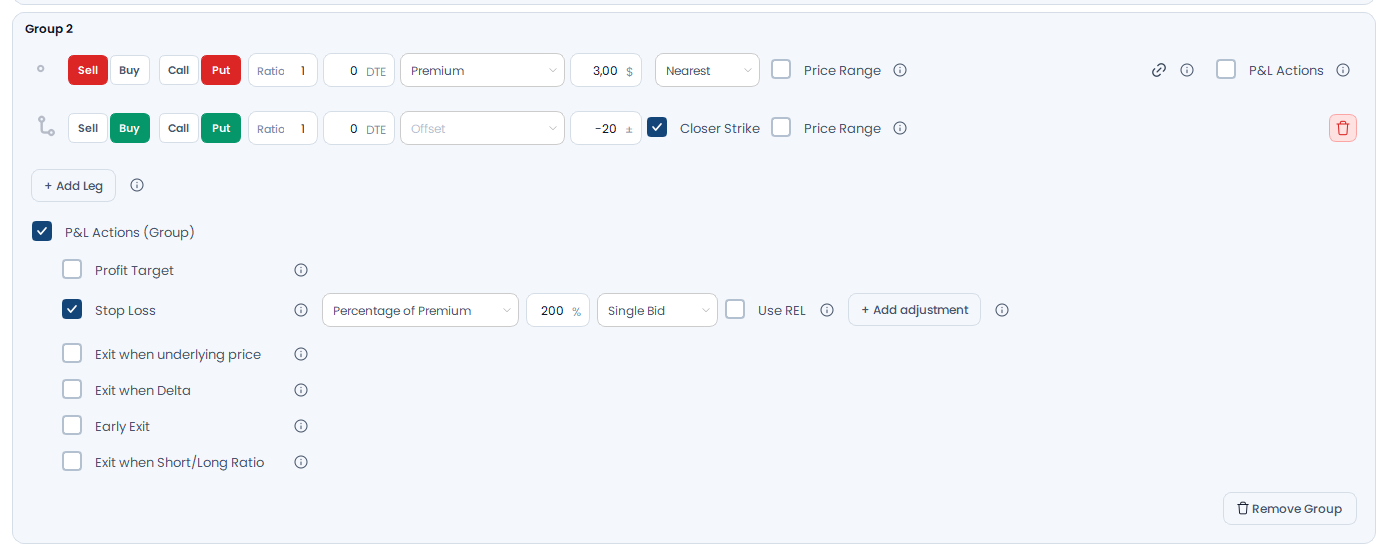The width and height of the screenshot is (1388, 550).
Task: Click the Remove Group button
Action: (x=1289, y=508)
